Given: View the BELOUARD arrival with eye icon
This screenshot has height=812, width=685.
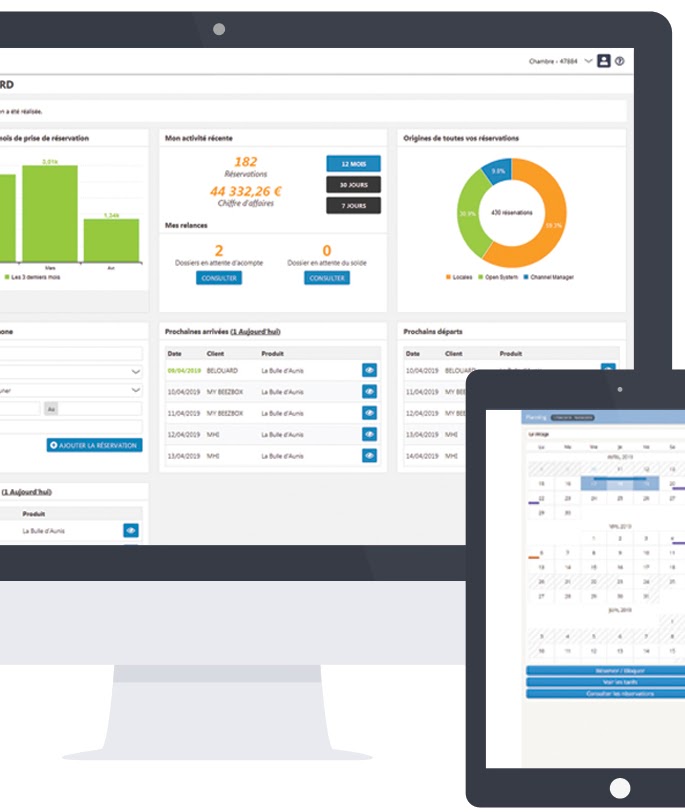Looking at the screenshot, I should [x=369, y=370].
